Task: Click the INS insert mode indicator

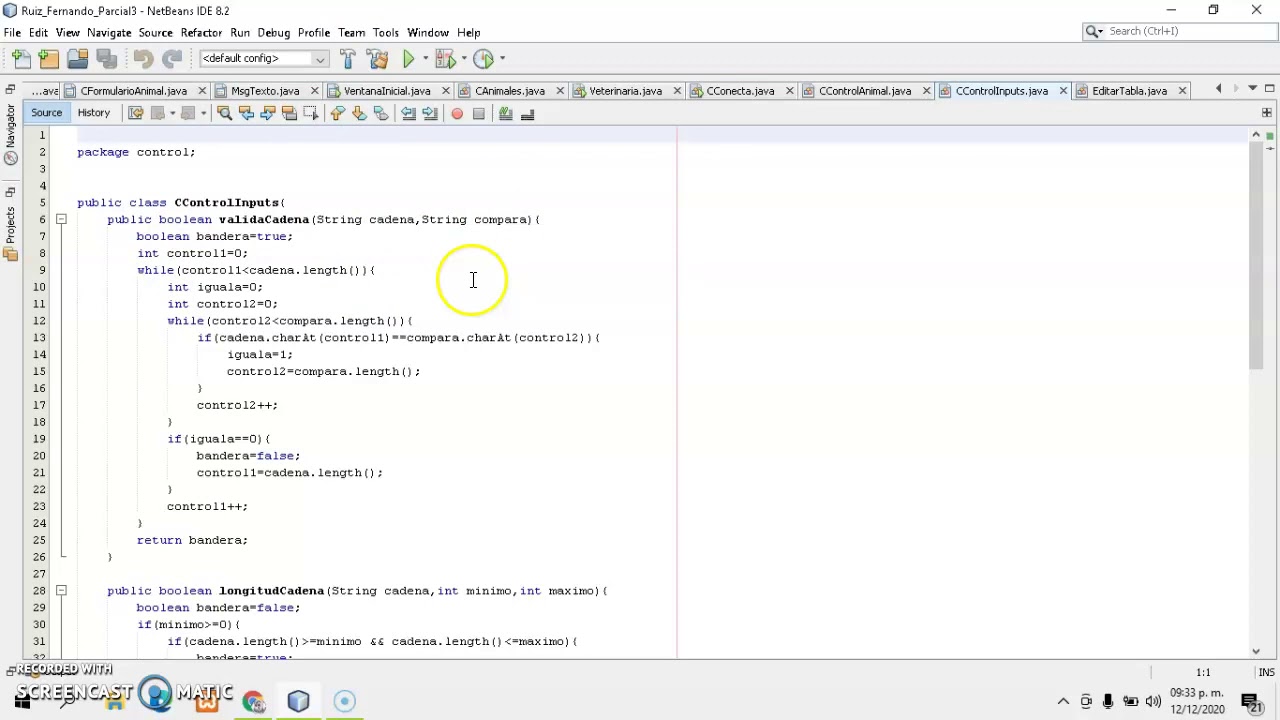Action: (x=1267, y=673)
